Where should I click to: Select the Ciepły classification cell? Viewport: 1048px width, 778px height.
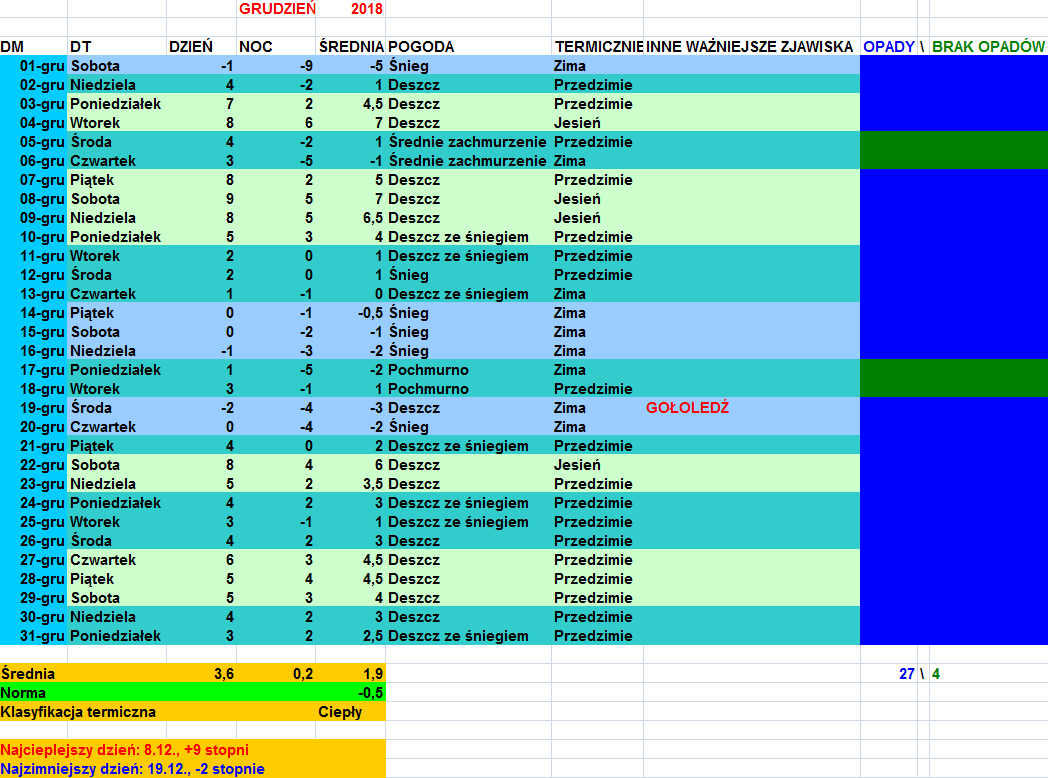[x=340, y=712]
